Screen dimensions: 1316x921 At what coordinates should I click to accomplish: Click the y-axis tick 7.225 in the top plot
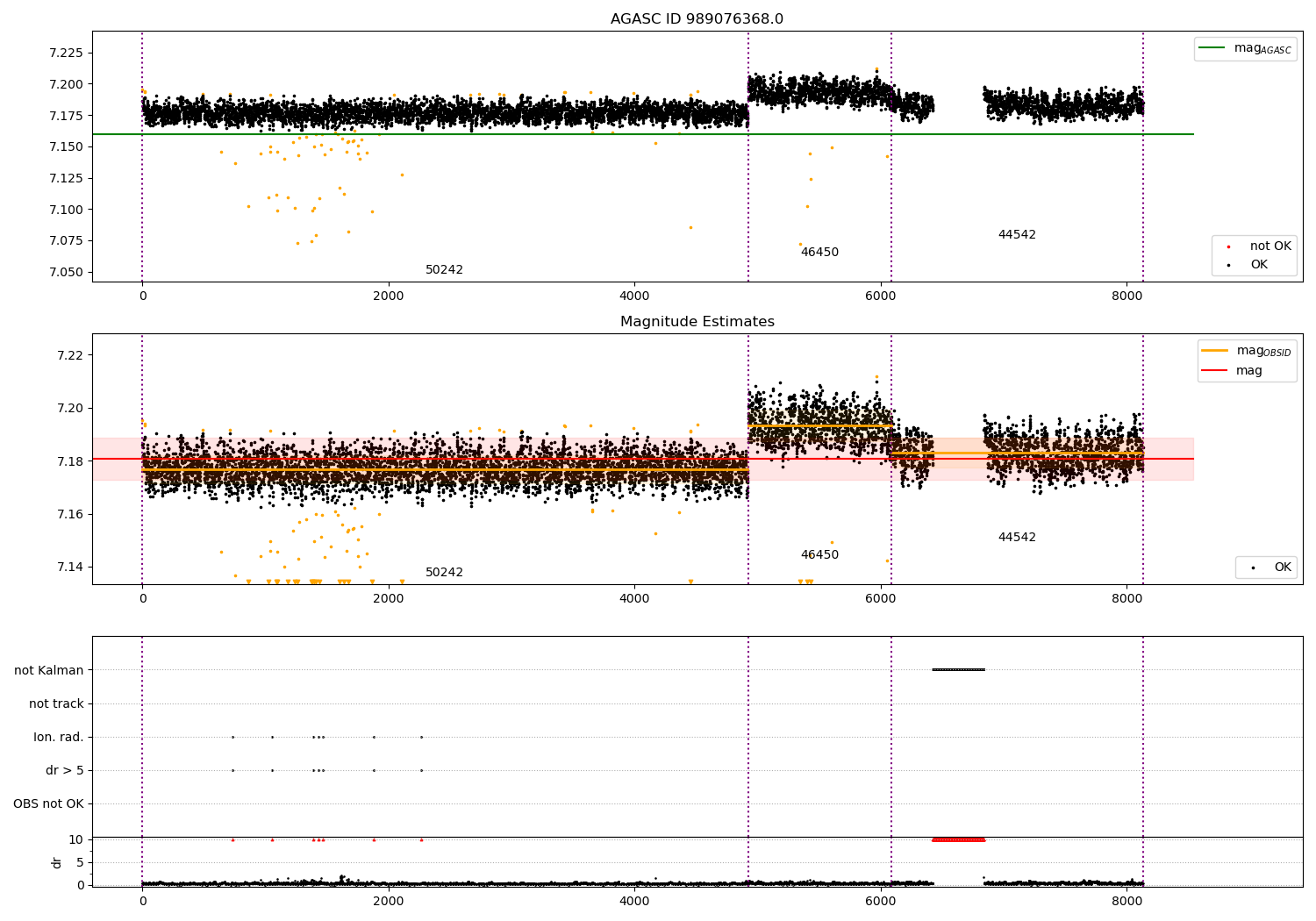[67, 54]
